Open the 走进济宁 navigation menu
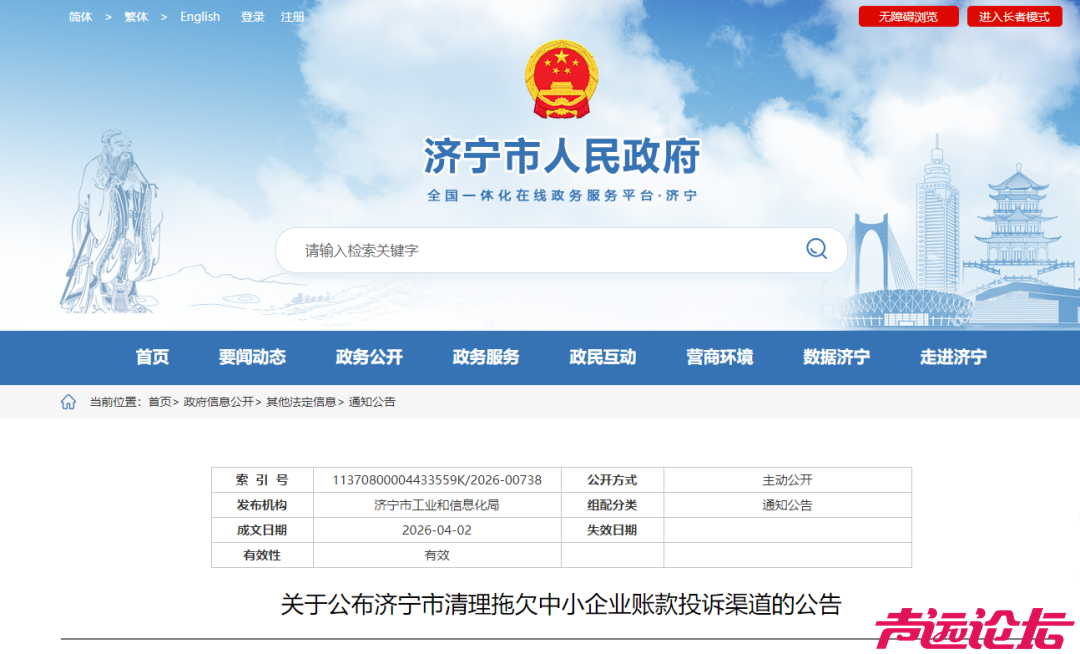The image size is (1080, 654). tap(954, 357)
